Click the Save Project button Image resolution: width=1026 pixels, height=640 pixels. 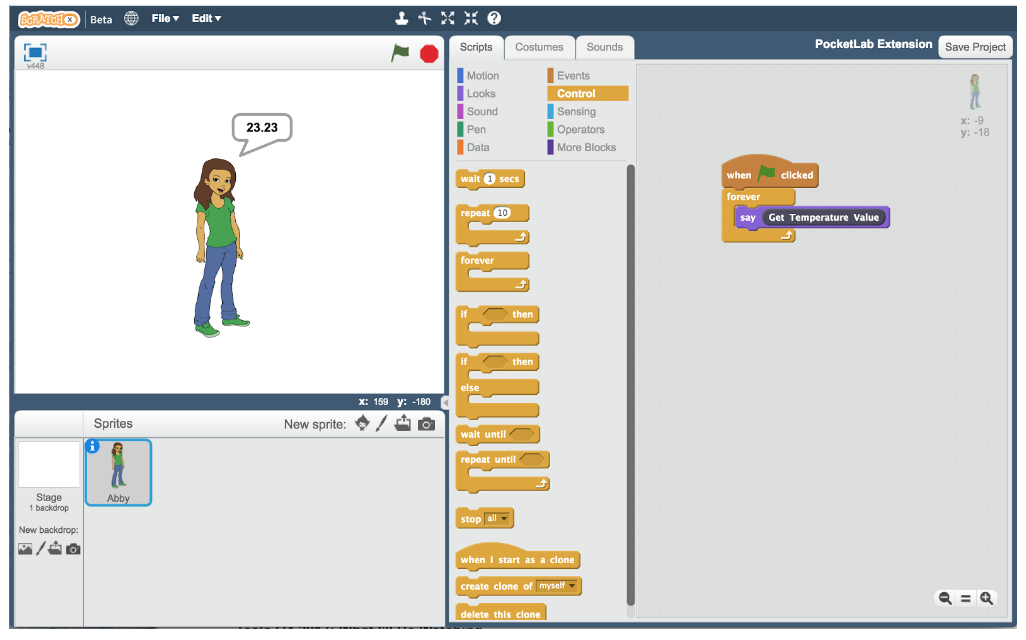[x=974, y=46]
